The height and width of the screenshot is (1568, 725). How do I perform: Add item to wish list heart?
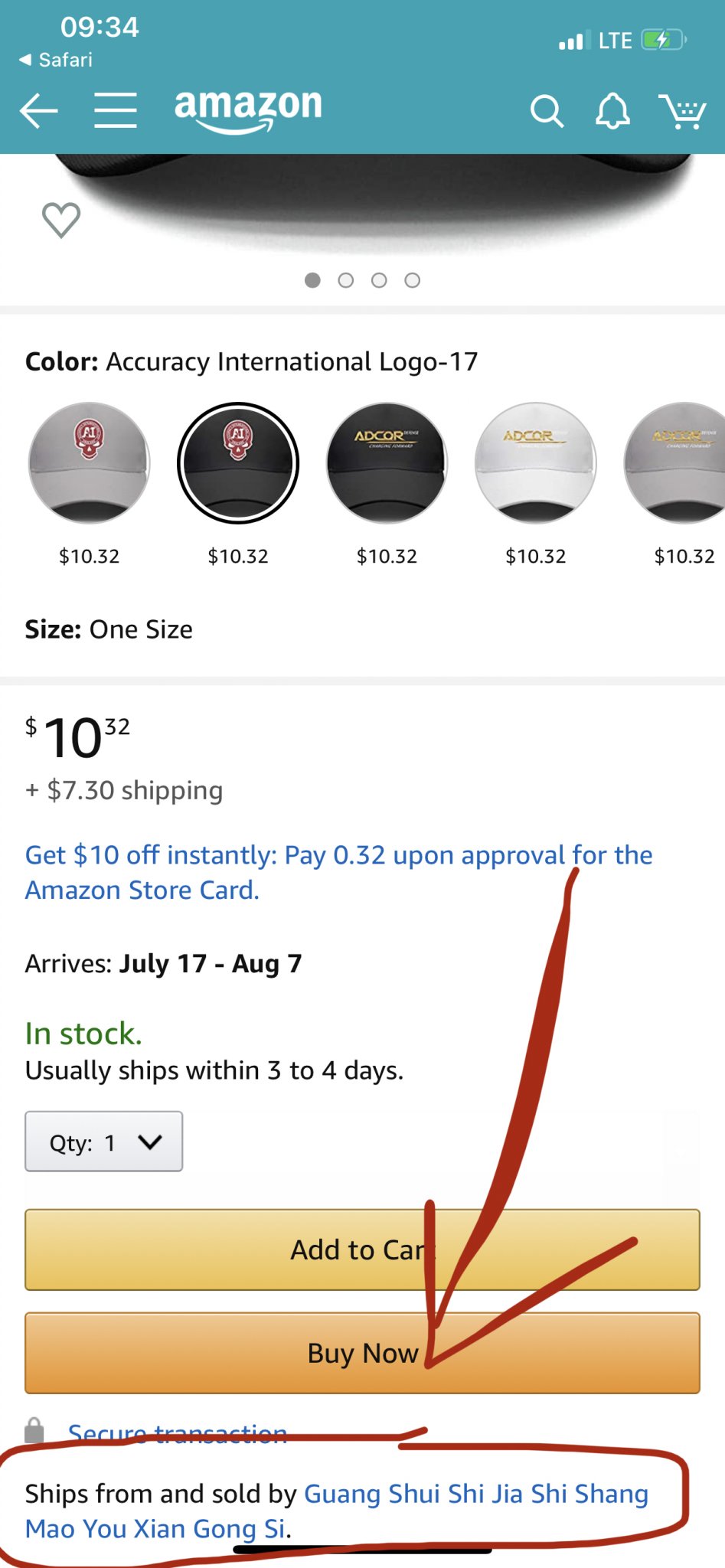click(x=61, y=220)
